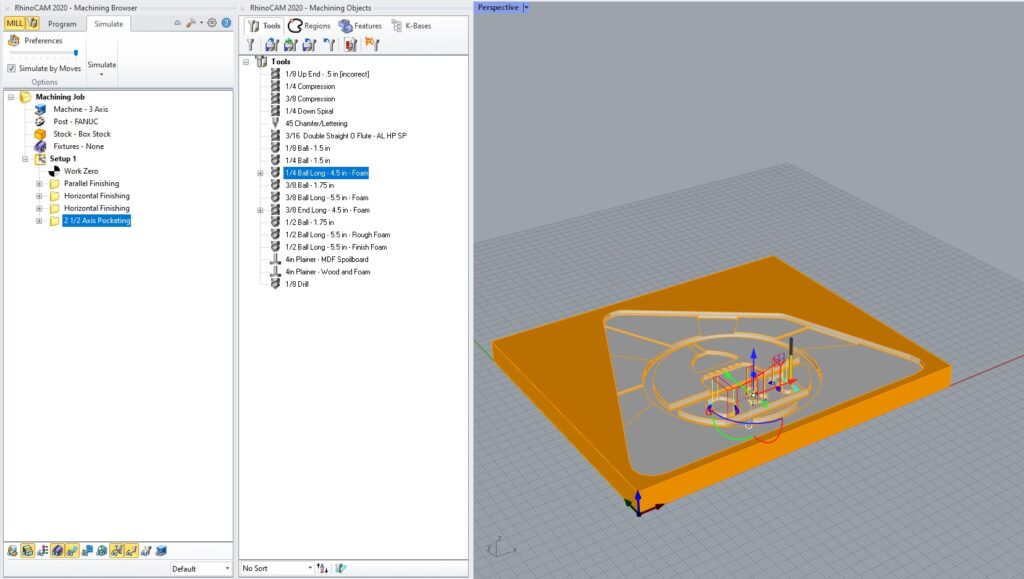Open the blue help icon
Image resolution: width=1024 pixels, height=579 pixels.
[x=226, y=23]
